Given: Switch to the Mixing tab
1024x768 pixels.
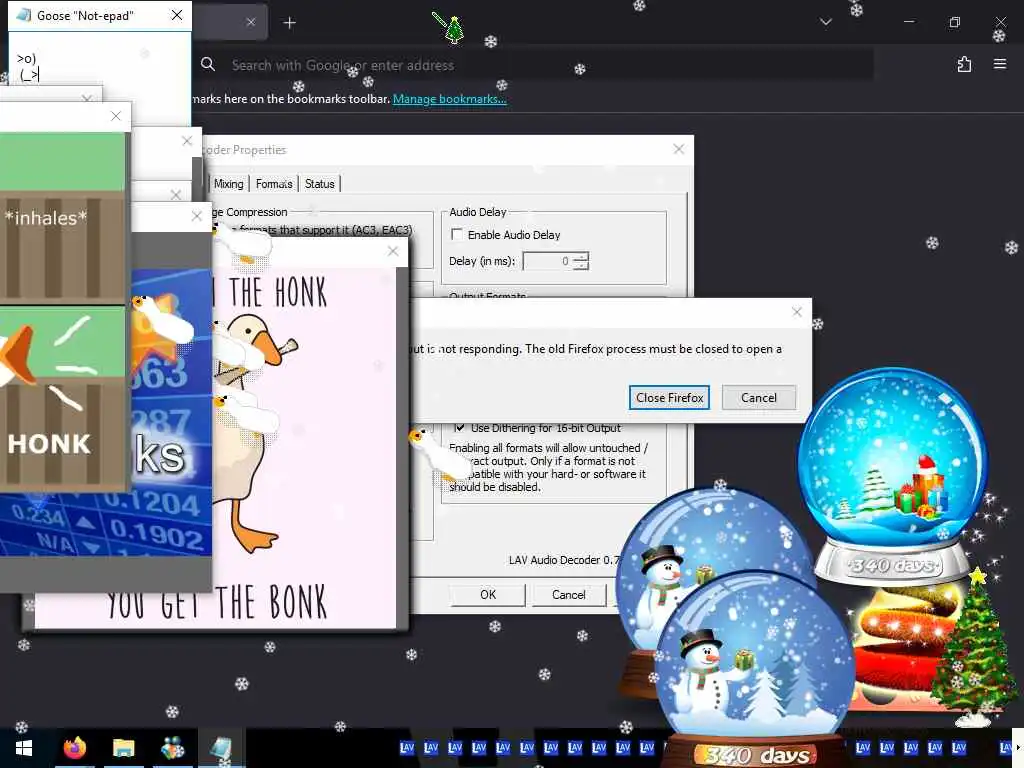Looking at the screenshot, I should coord(229,184).
